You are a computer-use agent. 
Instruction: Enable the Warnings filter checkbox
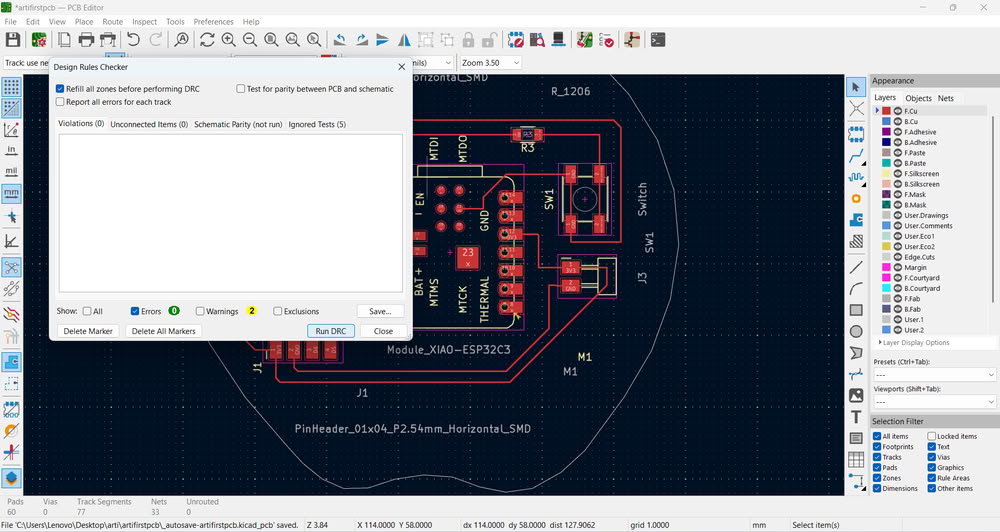tap(200, 311)
